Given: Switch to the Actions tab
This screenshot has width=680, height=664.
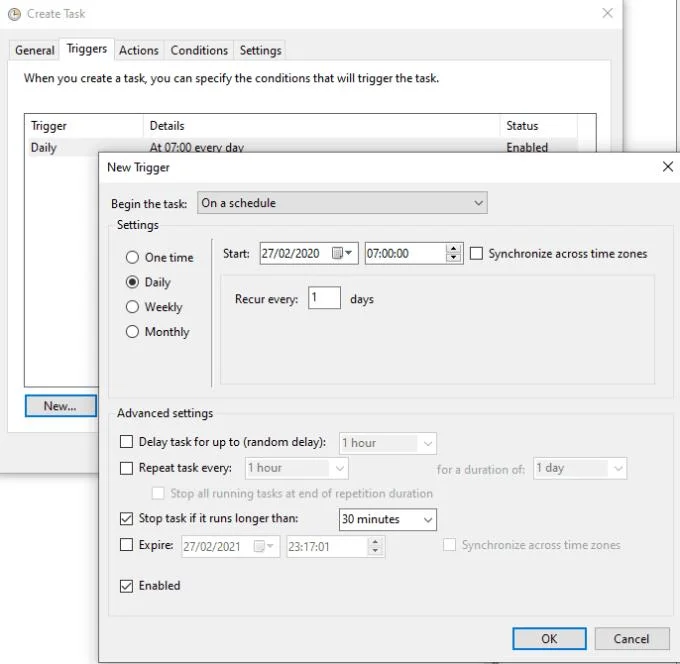Looking at the screenshot, I should point(139,50).
